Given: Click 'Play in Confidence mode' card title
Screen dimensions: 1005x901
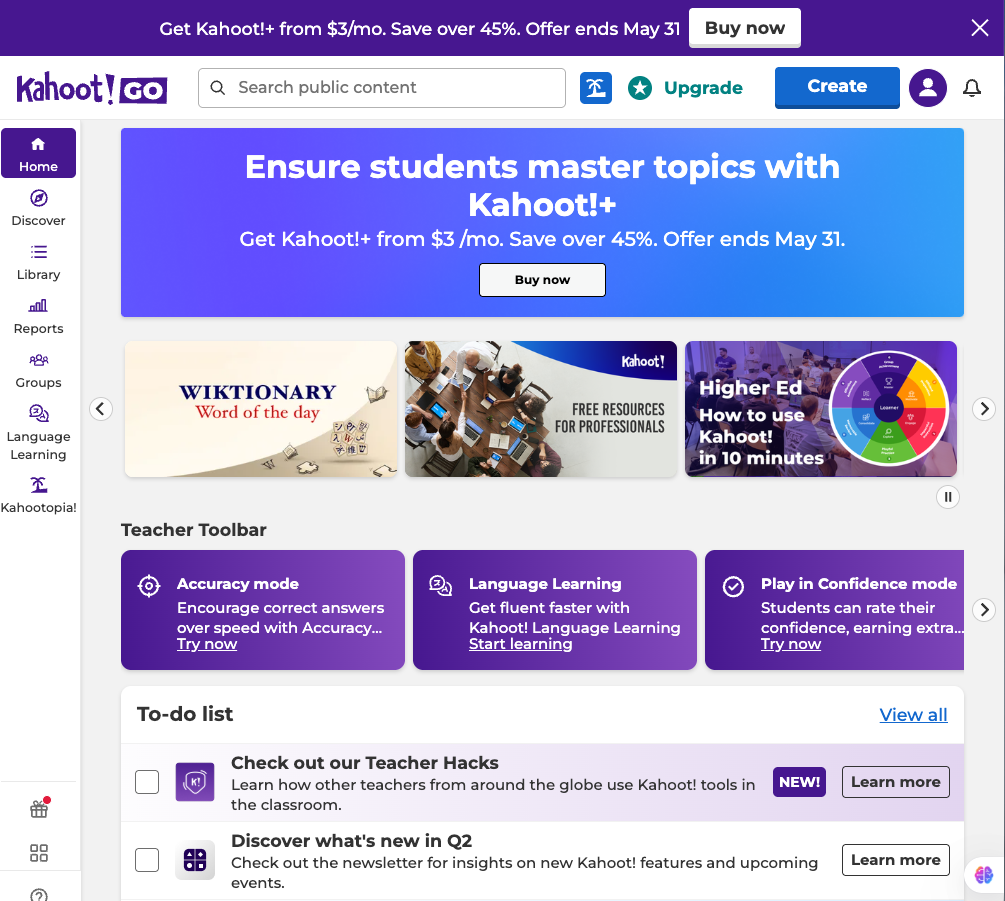Looking at the screenshot, I should click(x=859, y=584).
